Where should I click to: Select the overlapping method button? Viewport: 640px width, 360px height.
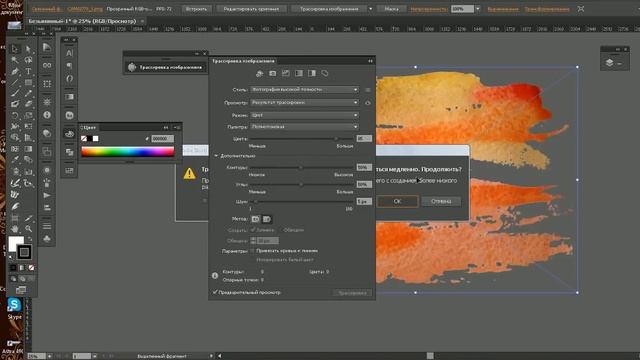click(x=267, y=219)
